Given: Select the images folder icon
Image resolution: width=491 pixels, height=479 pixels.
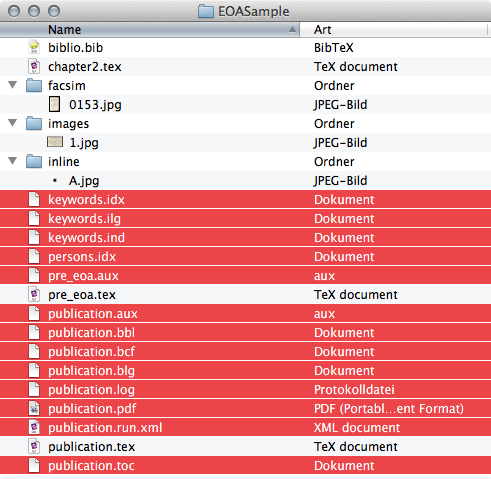Looking at the screenshot, I should pos(34,123).
